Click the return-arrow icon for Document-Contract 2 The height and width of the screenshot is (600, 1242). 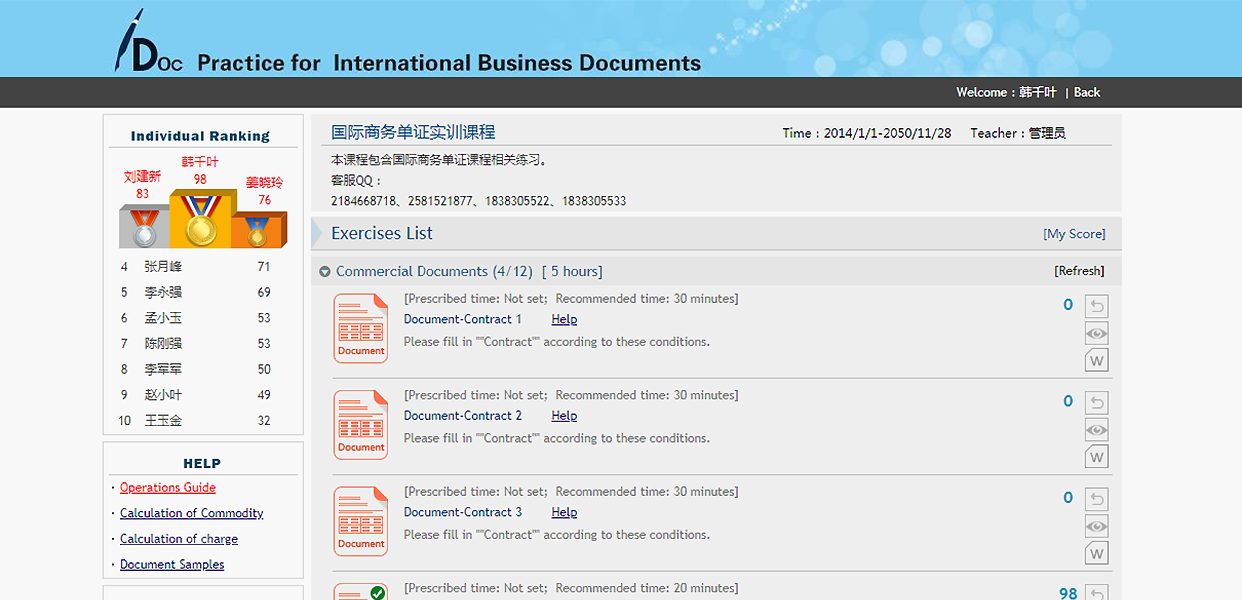click(x=1097, y=403)
